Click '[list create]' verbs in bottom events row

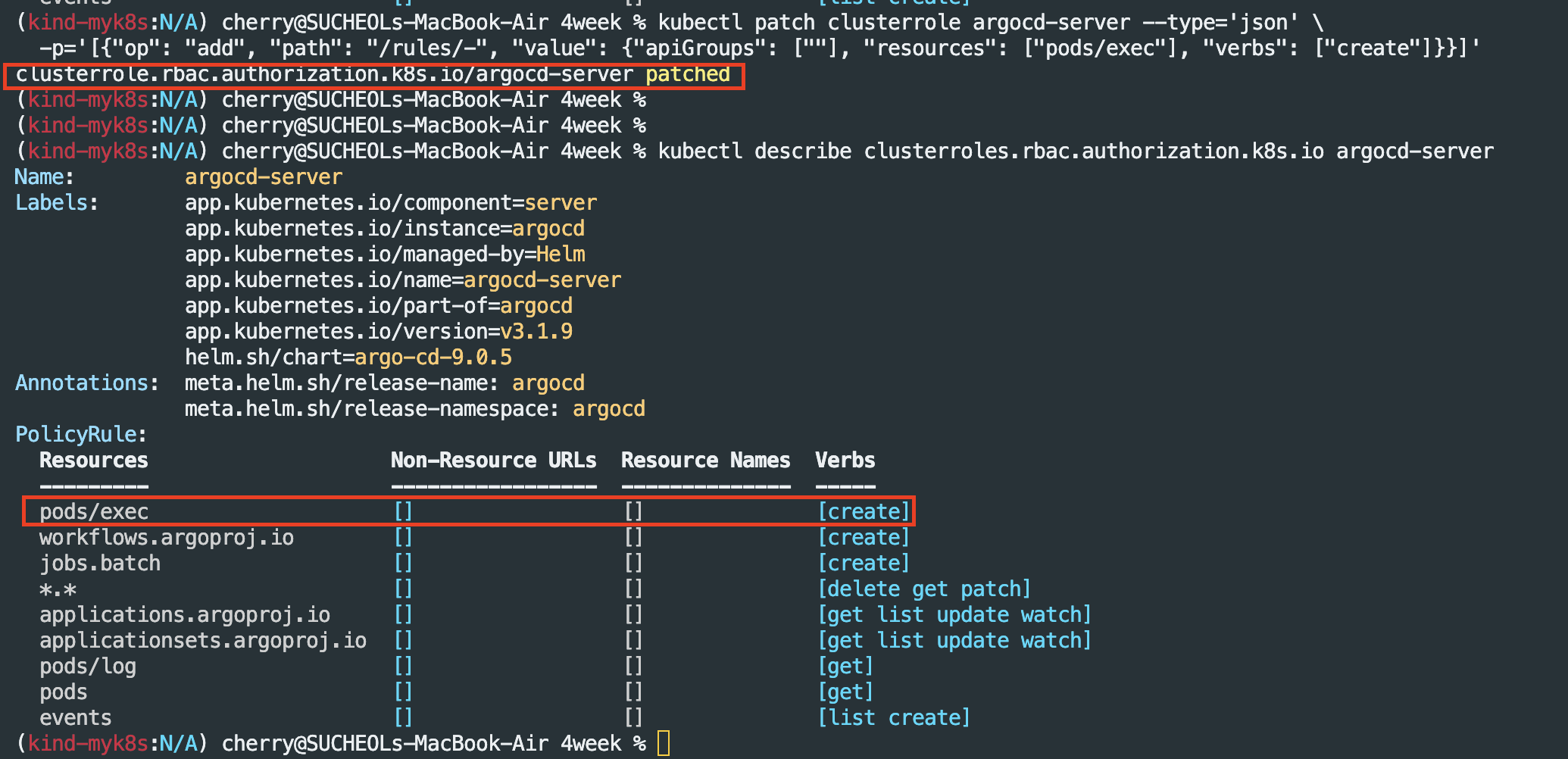pos(894,718)
